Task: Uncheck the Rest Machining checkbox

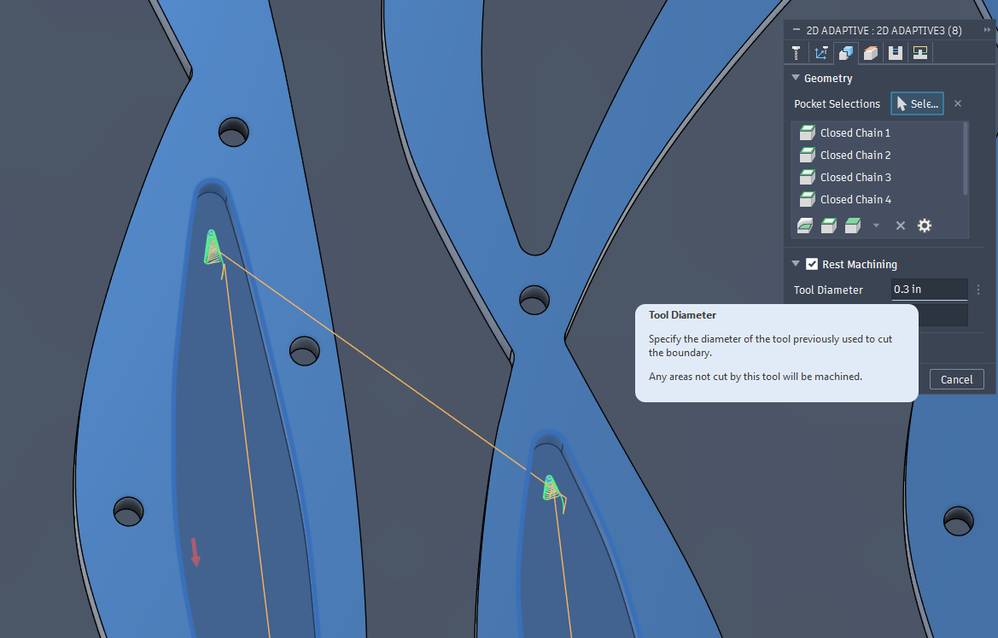Action: coord(812,264)
